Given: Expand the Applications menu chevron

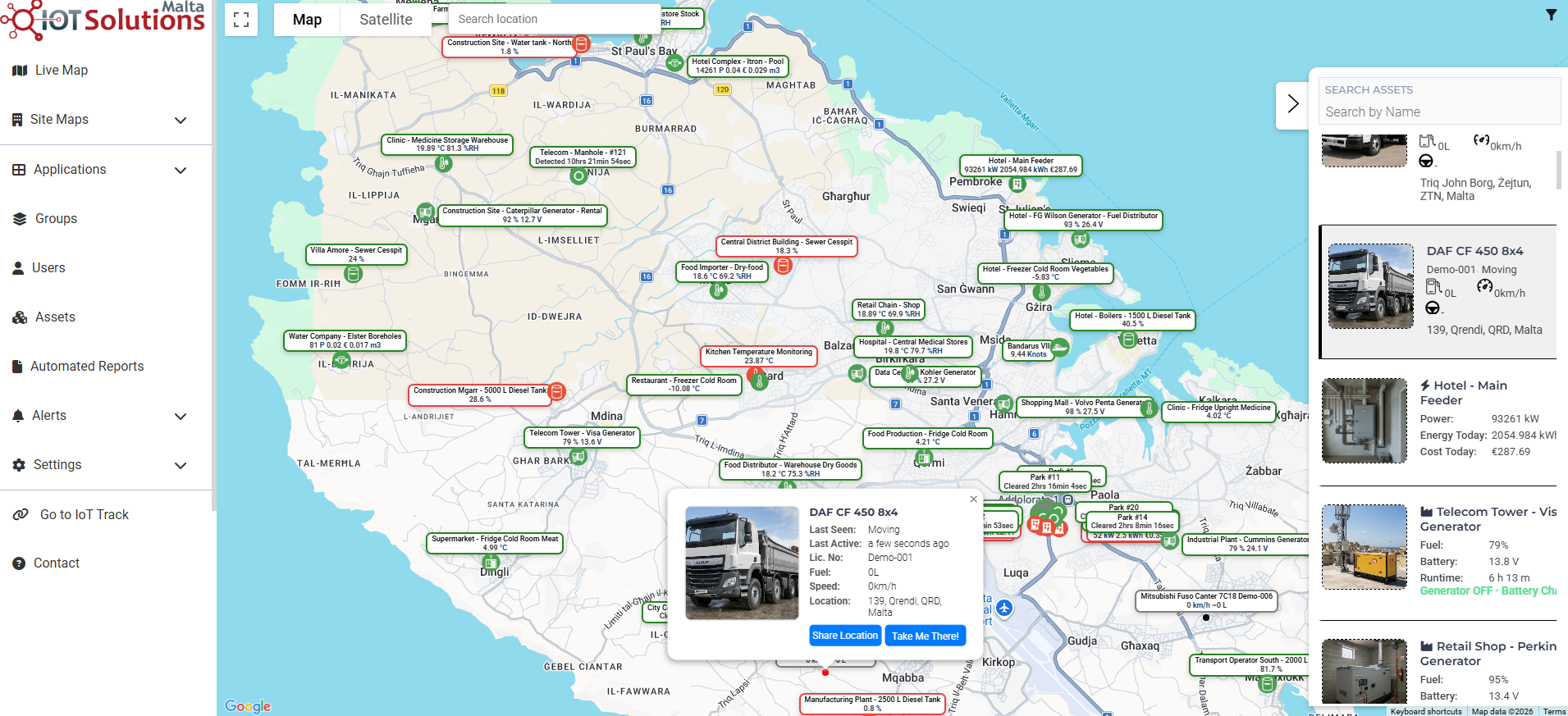Looking at the screenshot, I should point(181,171).
